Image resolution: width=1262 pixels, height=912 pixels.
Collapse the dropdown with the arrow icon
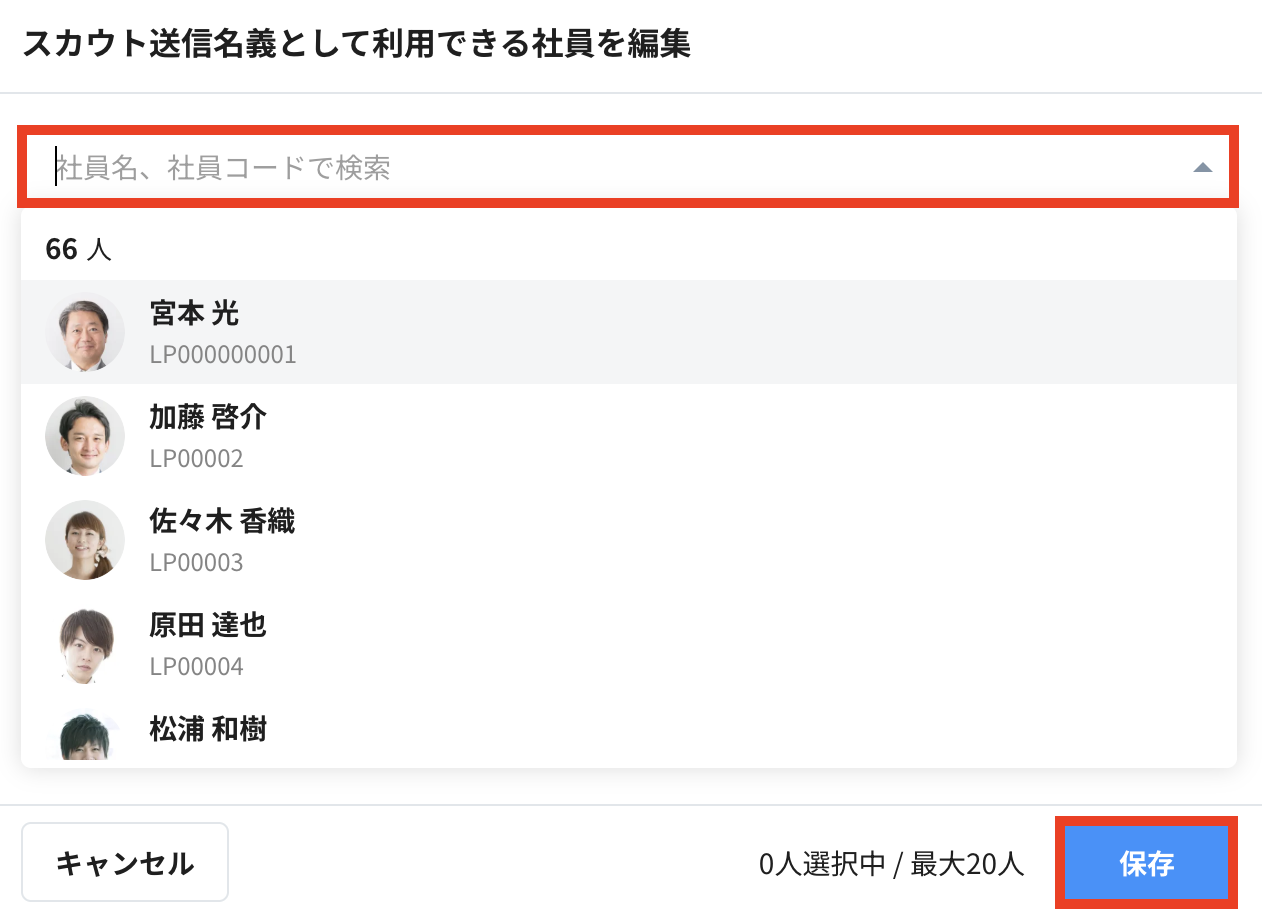click(x=1202, y=168)
